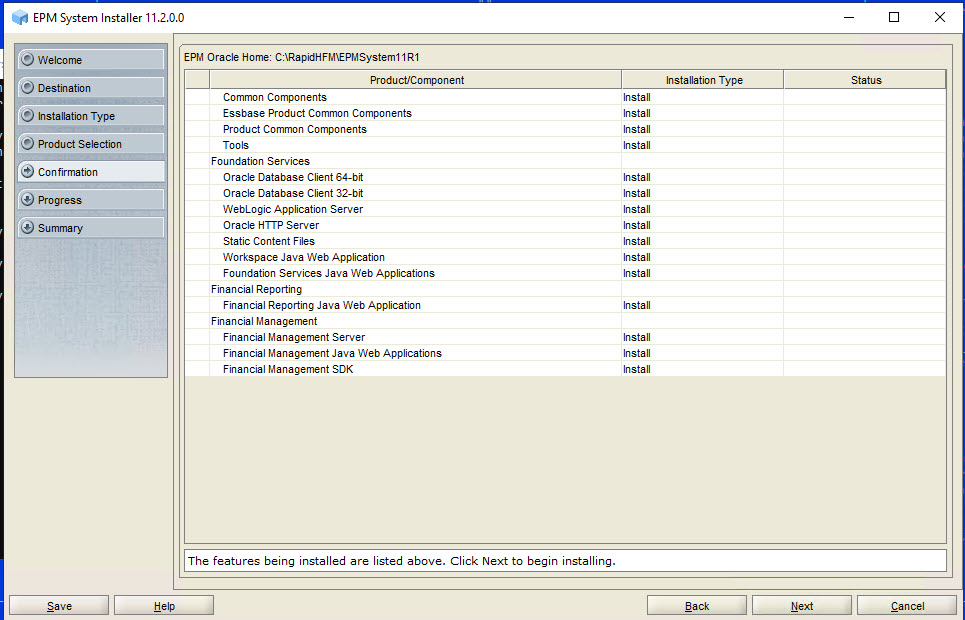
Task: Select the Financial Management Server row
Action: [x=565, y=337]
